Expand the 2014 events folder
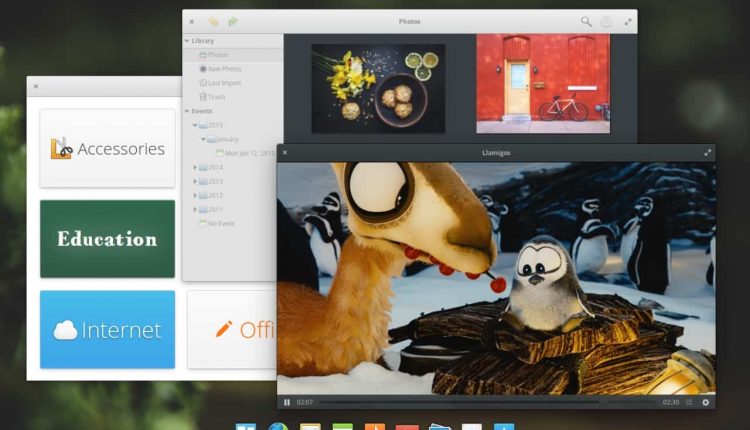This screenshot has height=430, width=750. point(195,167)
